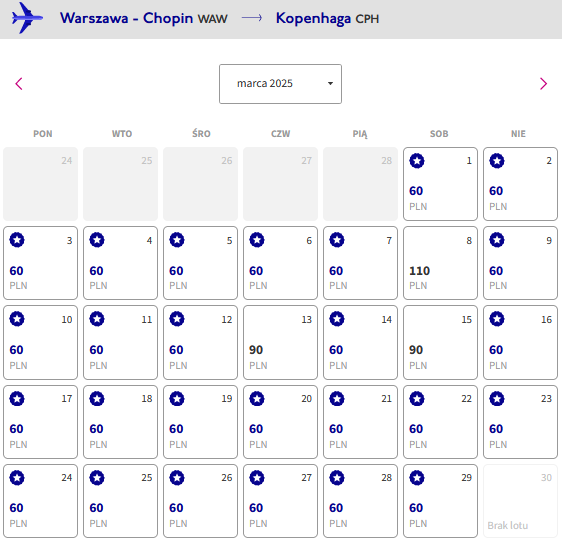Click Warszawa - Chopin WAW origin
Viewport: 562px width, 539px height.
(x=144, y=18)
